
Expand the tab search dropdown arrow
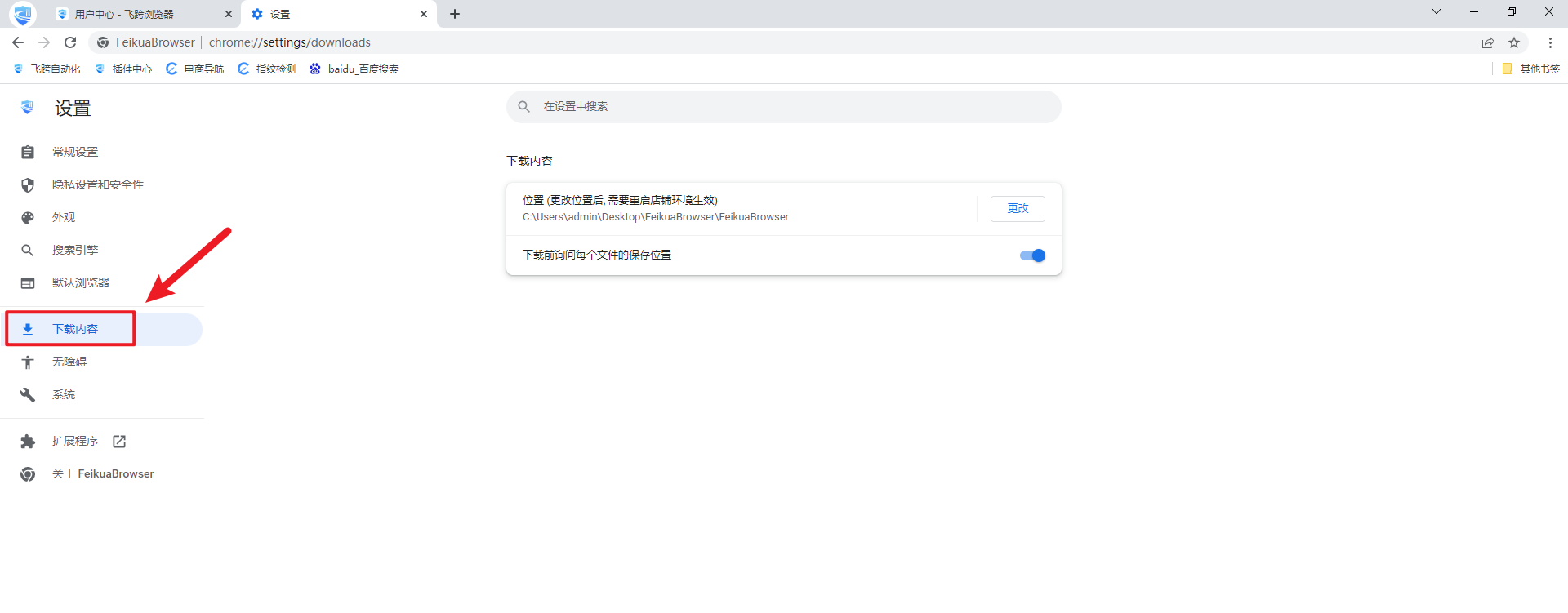click(x=1437, y=12)
